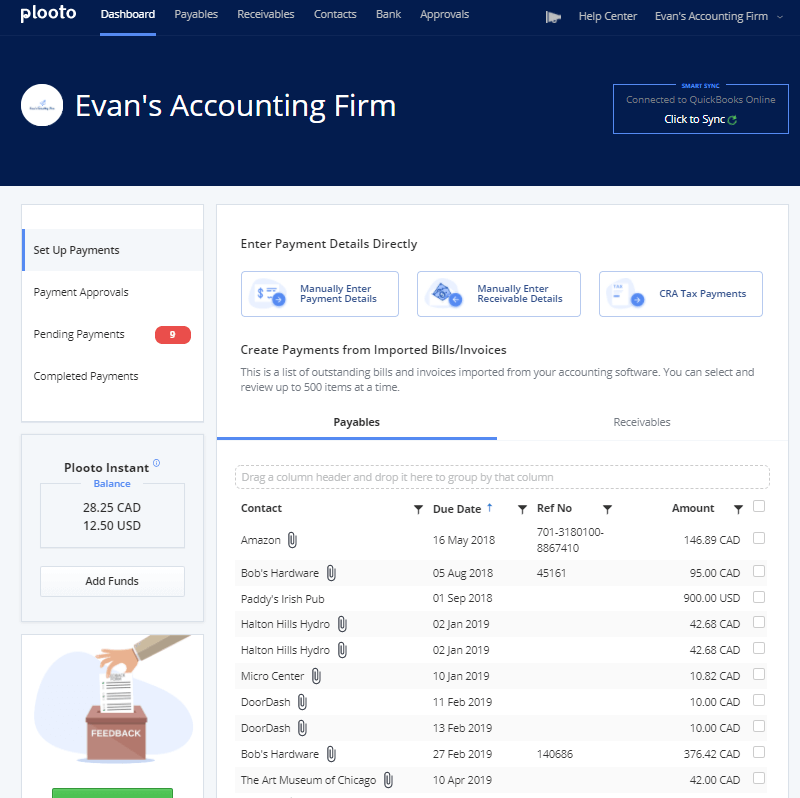Click the Manually Enter Payment Details button
This screenshot has width=800, height=798.
pos(320,294)
